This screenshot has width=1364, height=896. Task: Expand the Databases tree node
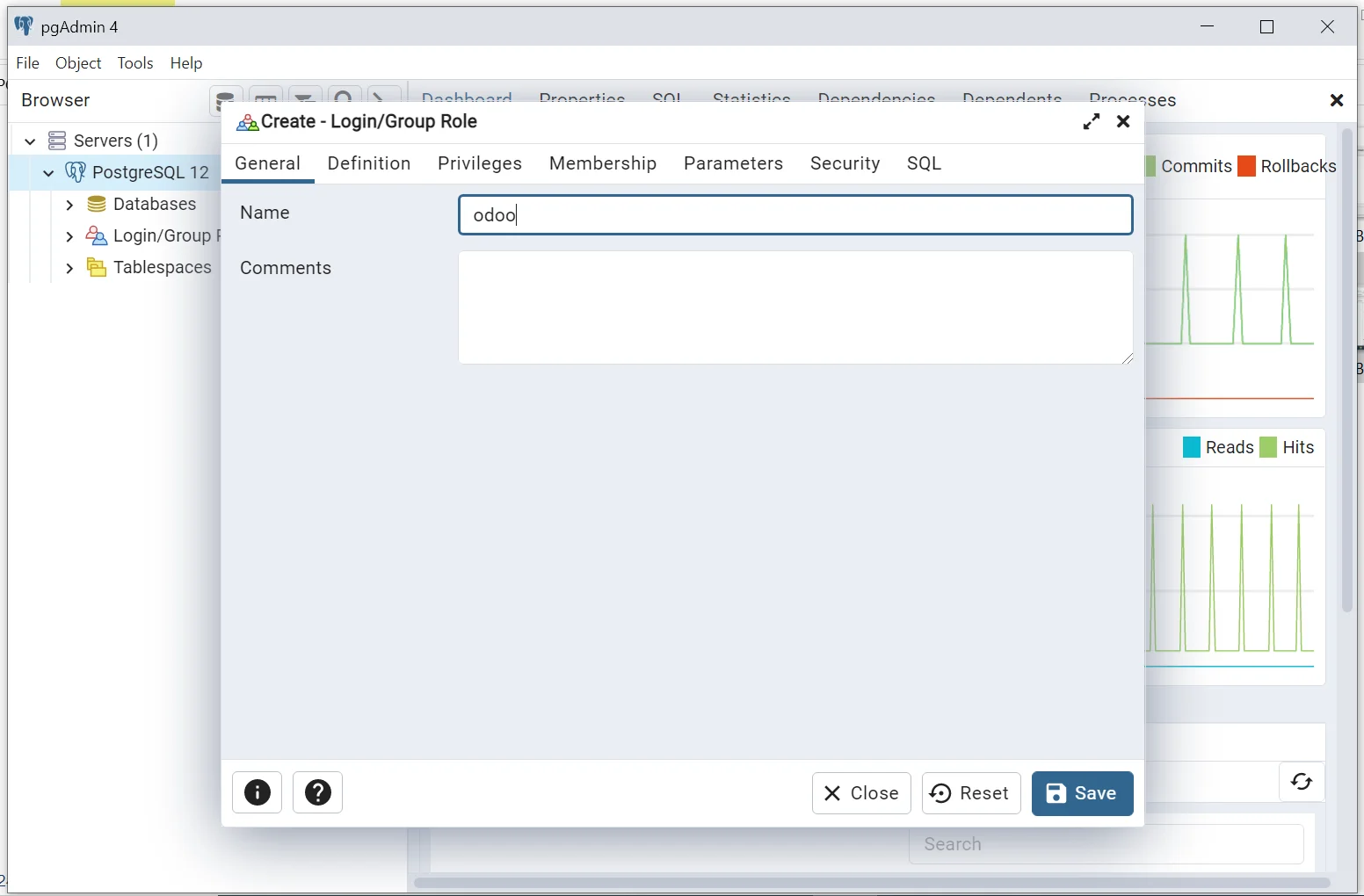[x=69, y=205]
